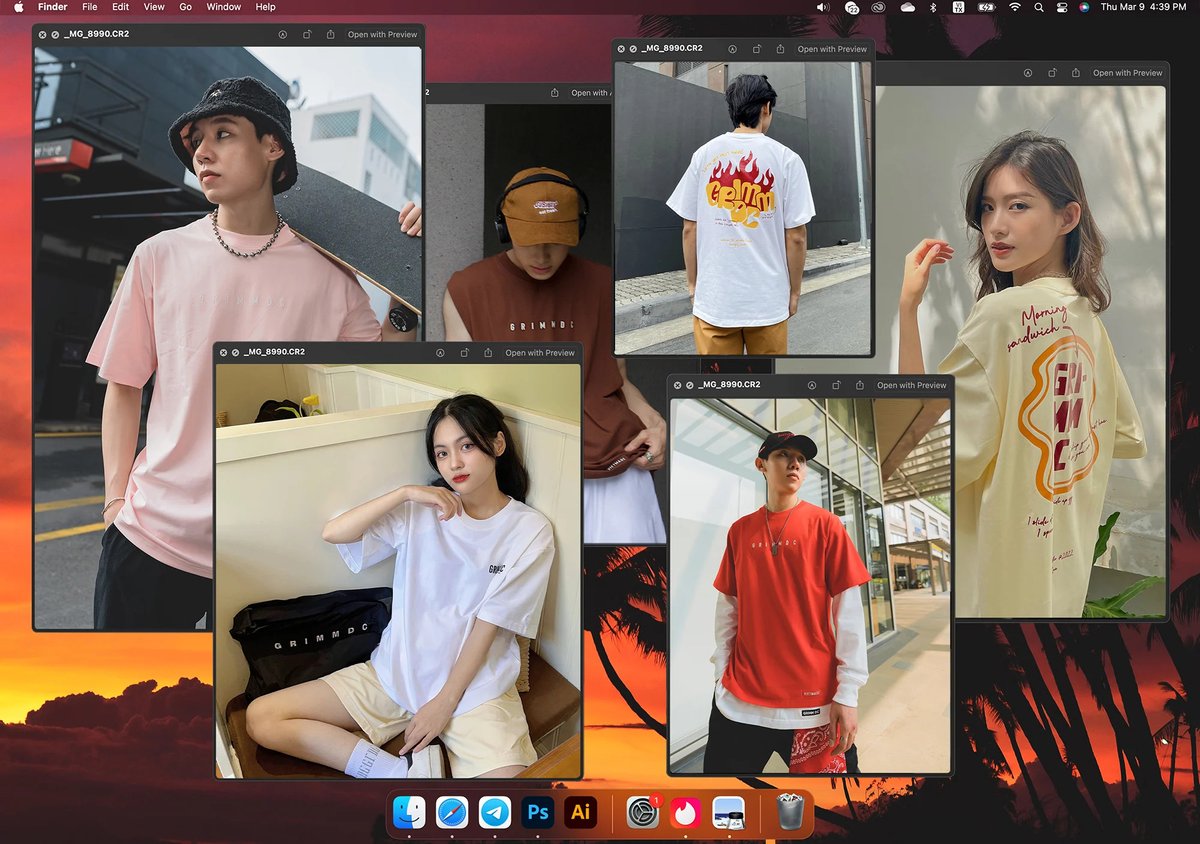Rotate the flame T-shirt back-view photo
This screenshot has width=1200, height=844.
tap(756, 49)
